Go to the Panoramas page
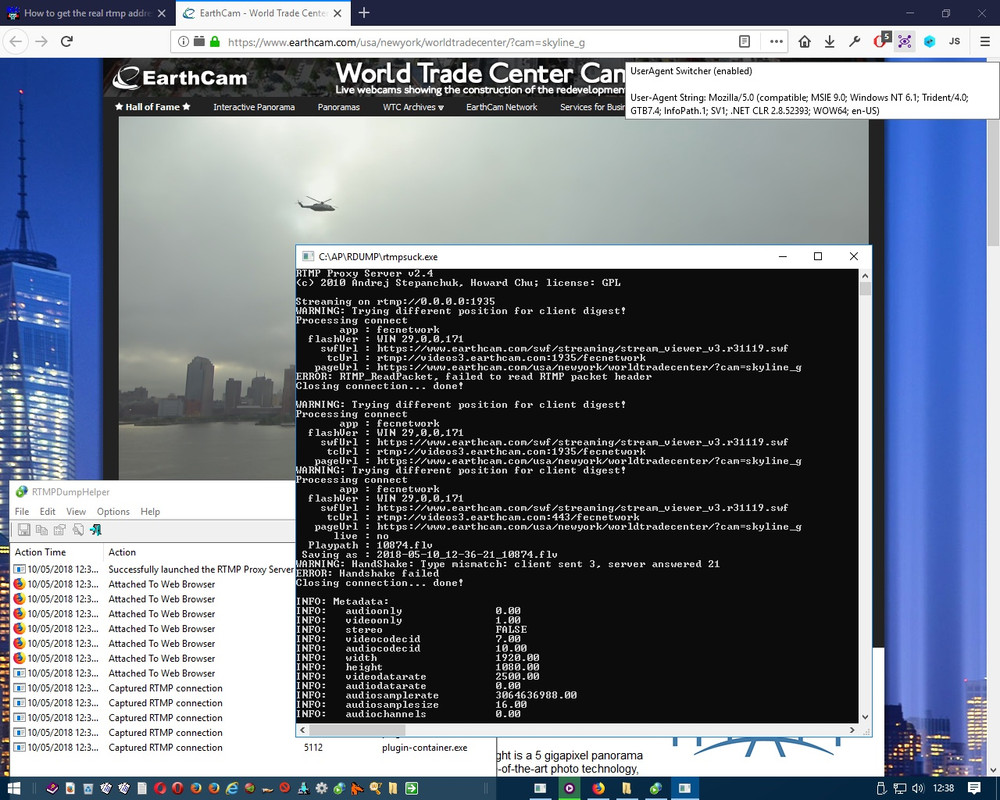This screenshot has width=1000, height=800. point(339,107)
